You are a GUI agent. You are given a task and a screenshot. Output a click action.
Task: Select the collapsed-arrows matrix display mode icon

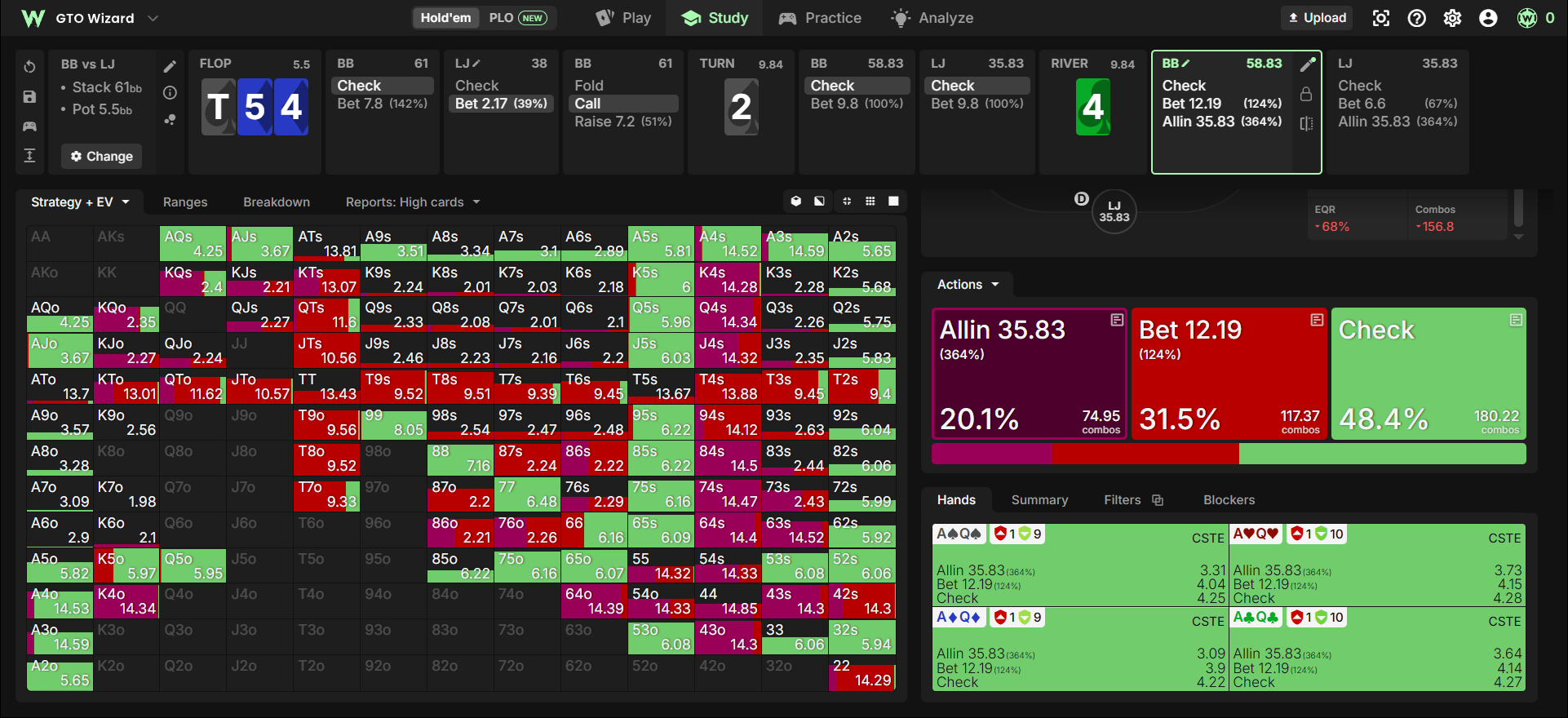click(x=847, y=201)
